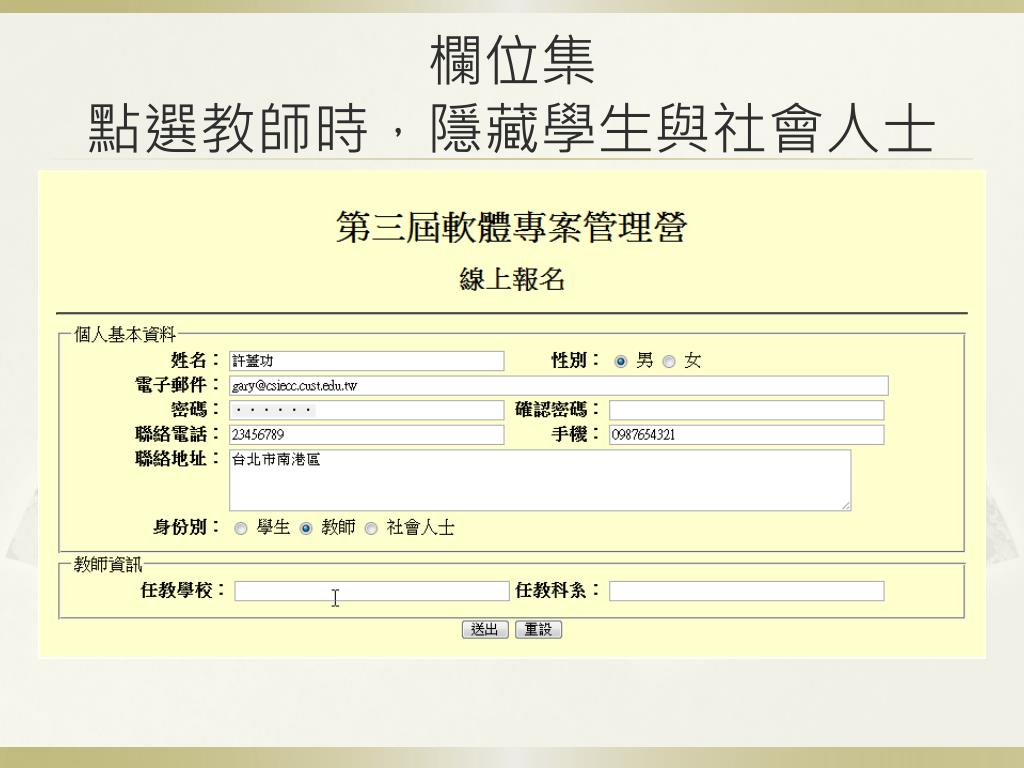Click the 線上報名 subheading text
The height and width of the screenshot is (768, 1024).
[512, 280]
